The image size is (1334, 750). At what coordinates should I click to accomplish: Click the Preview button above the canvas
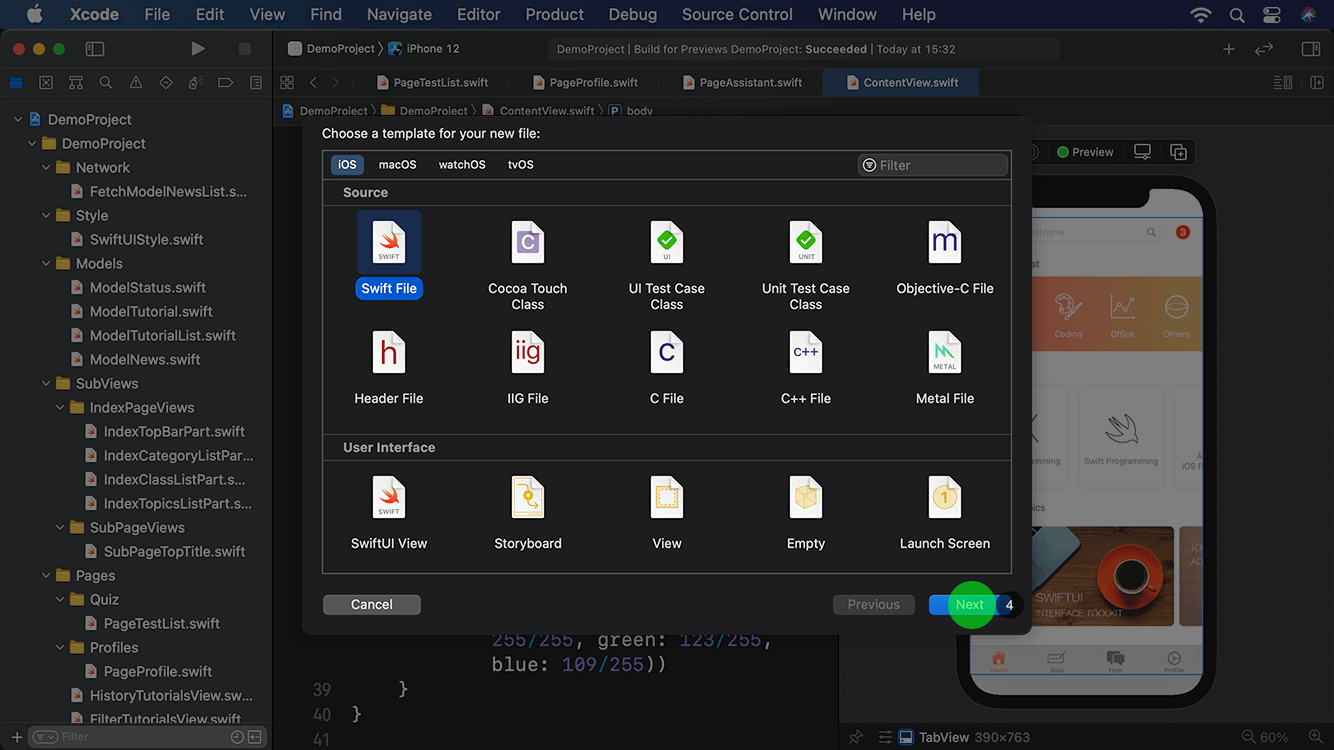pyautogui.click(x=1084, y=152)
